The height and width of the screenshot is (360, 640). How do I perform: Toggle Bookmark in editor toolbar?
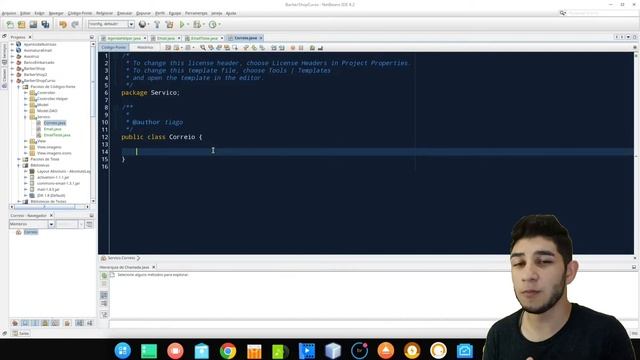pos(262,48)
